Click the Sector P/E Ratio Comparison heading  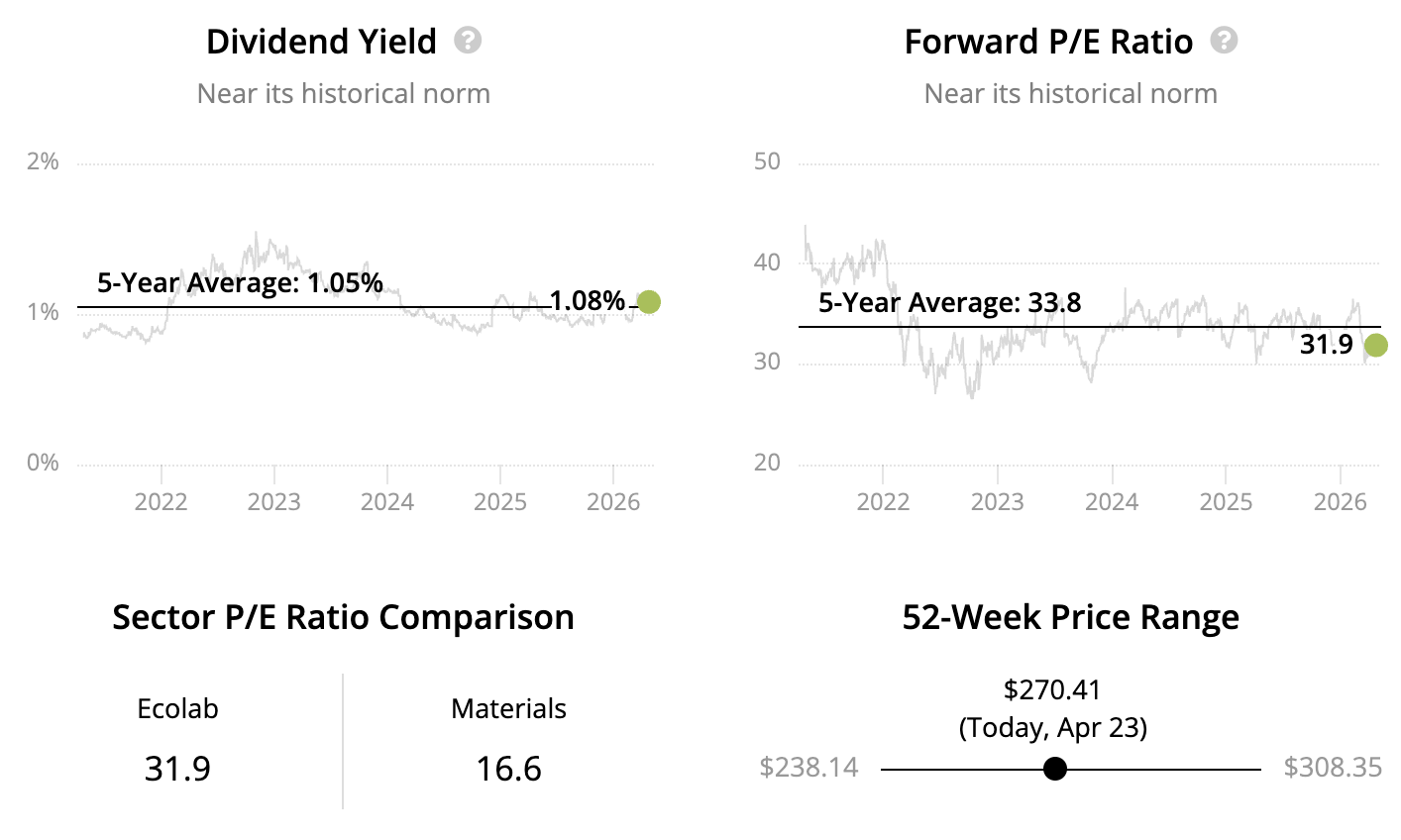tap(343, 617)
